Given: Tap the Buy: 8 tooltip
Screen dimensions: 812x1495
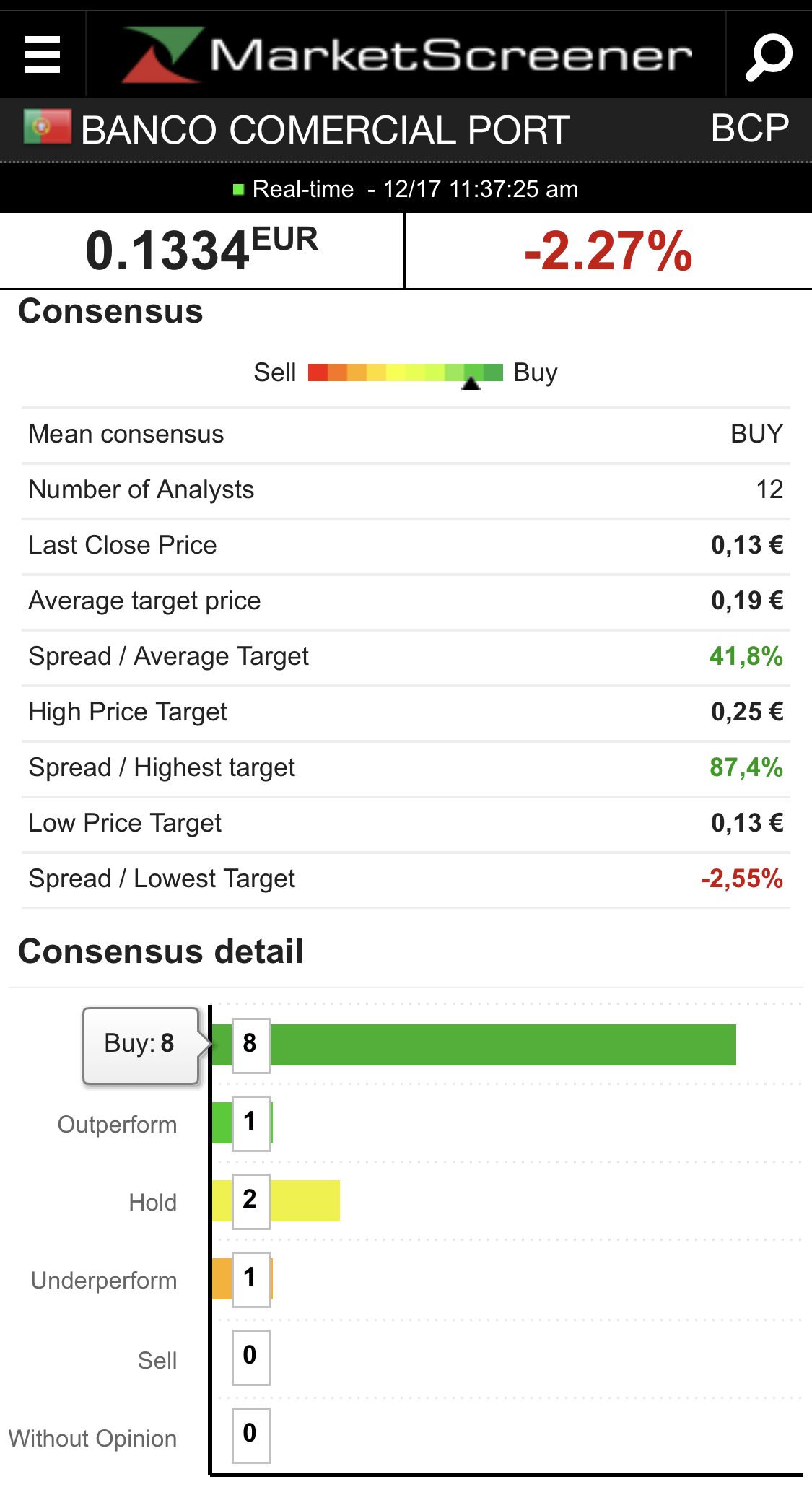Looking at the screenshot, I should pyautogui.click(x=140, y=1044).
